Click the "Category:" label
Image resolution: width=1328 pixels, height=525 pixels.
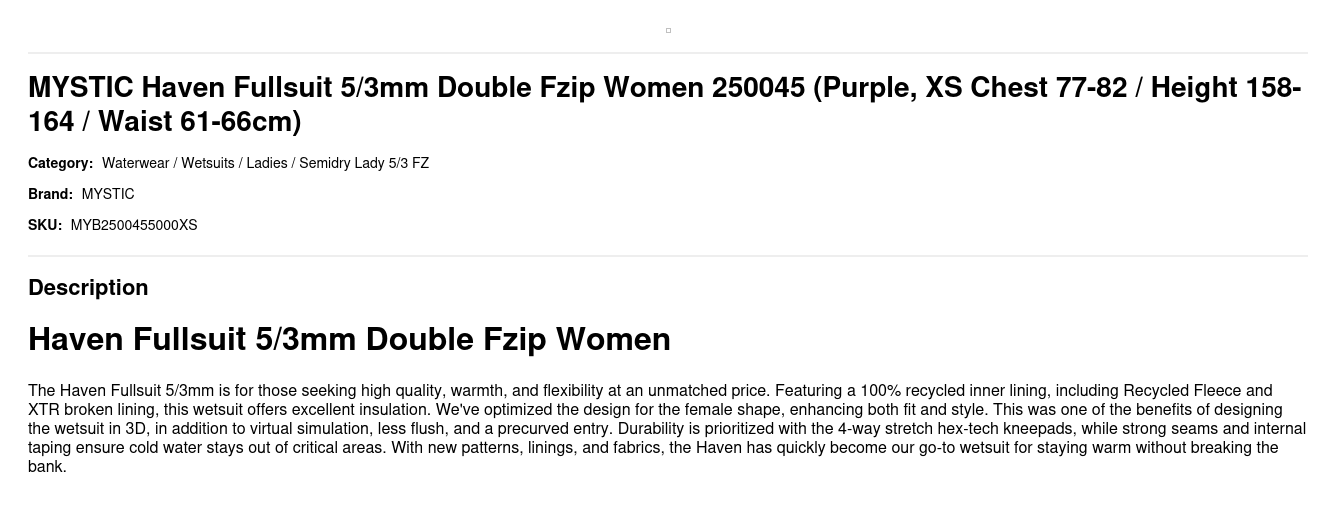[60, 163]
